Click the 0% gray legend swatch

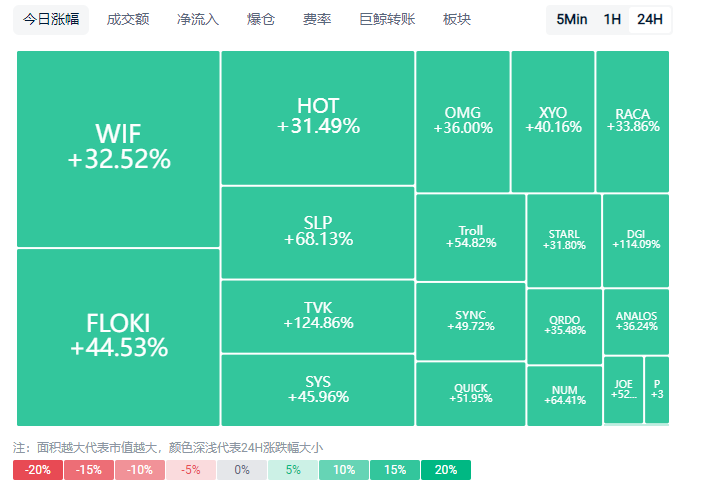tap(242, 470)
